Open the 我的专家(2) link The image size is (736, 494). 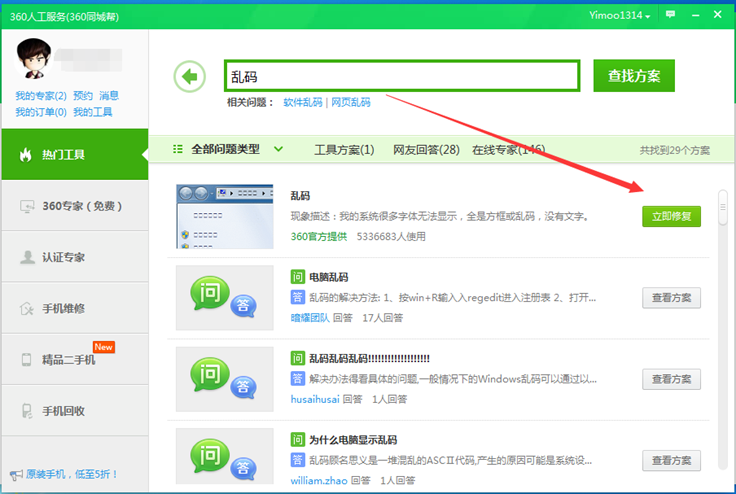(x=40, y=96)
